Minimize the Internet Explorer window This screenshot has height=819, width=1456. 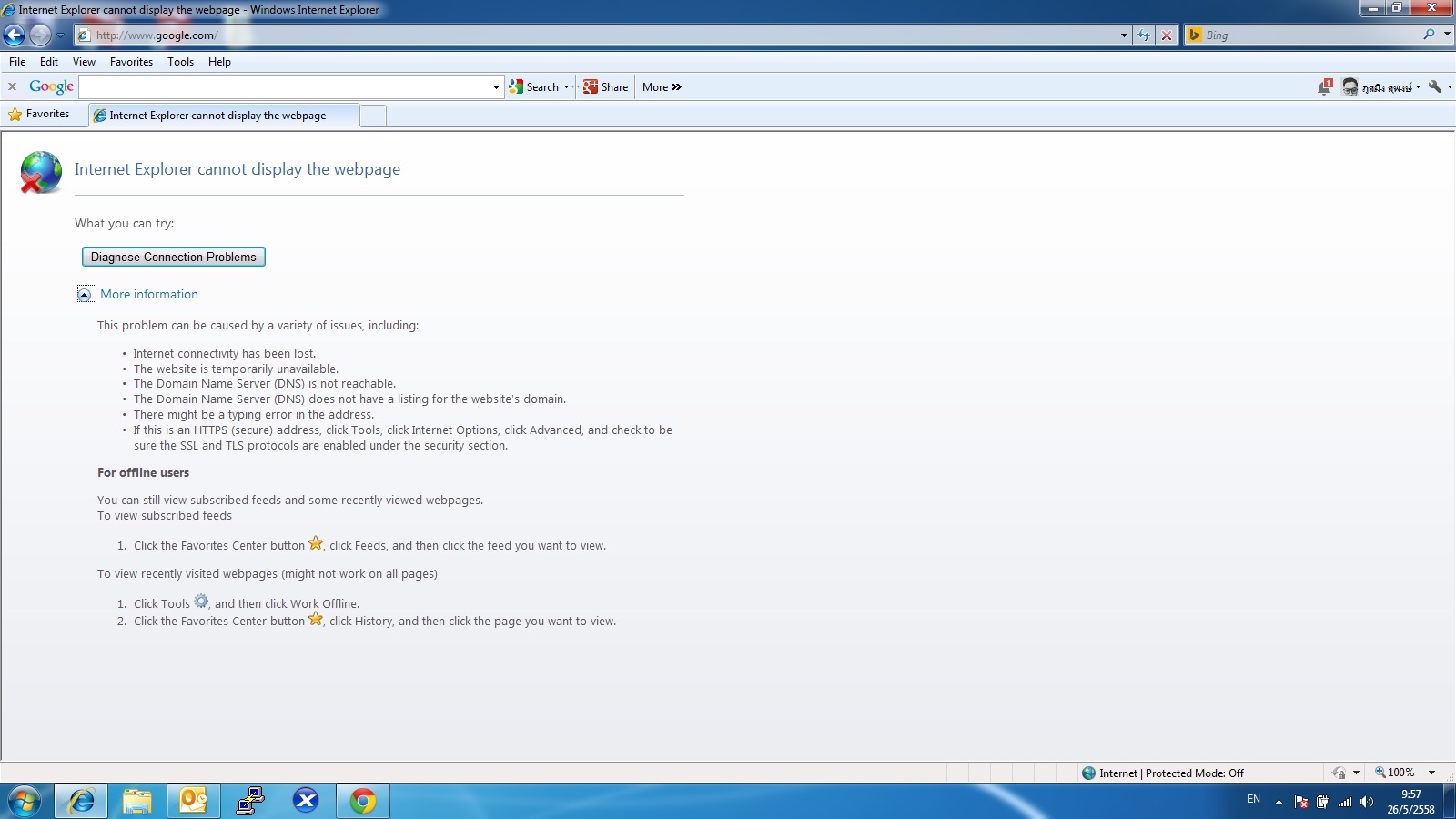click(1373, 8)
